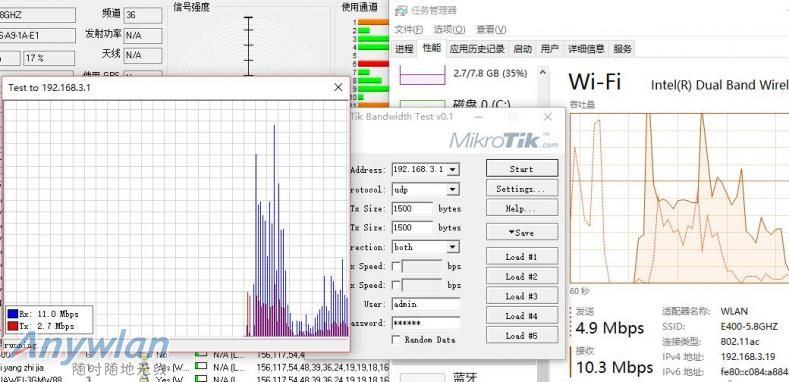Click the Help... button
The width and height of the screenshot is (789, 382).
point(522,208)
